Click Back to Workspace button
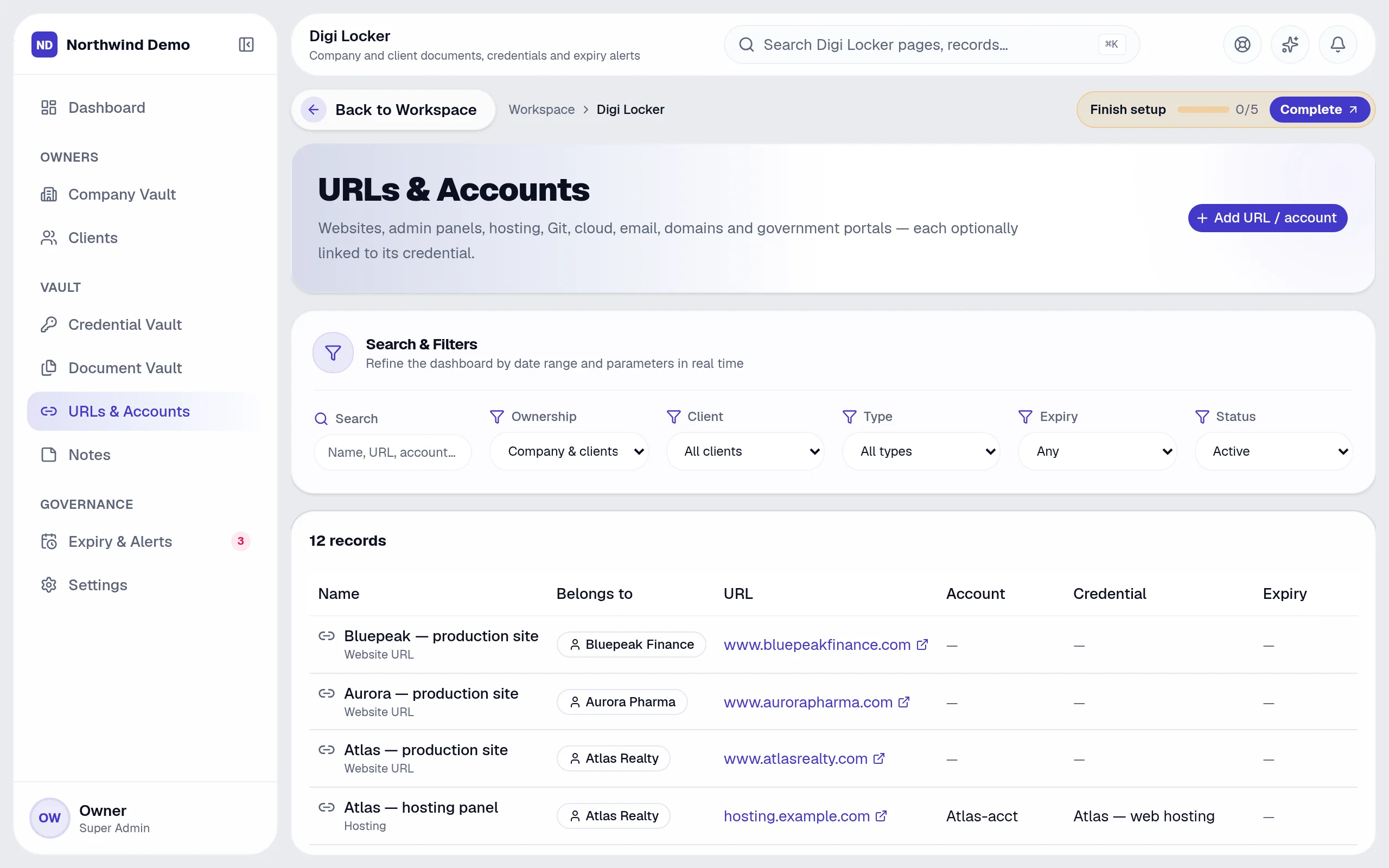 pos(393,110)
